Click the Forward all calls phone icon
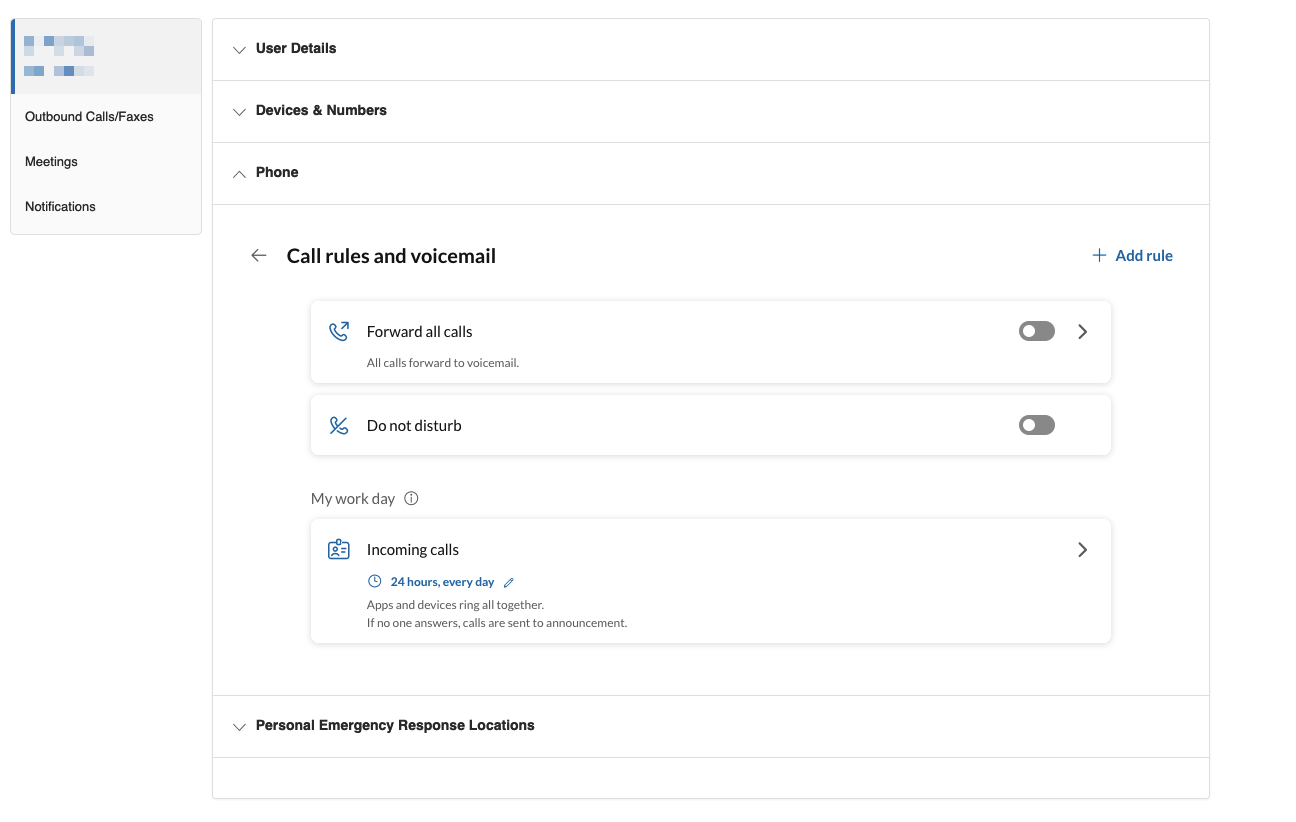This screenshot has width=1296, height=822. click(339, 332)
